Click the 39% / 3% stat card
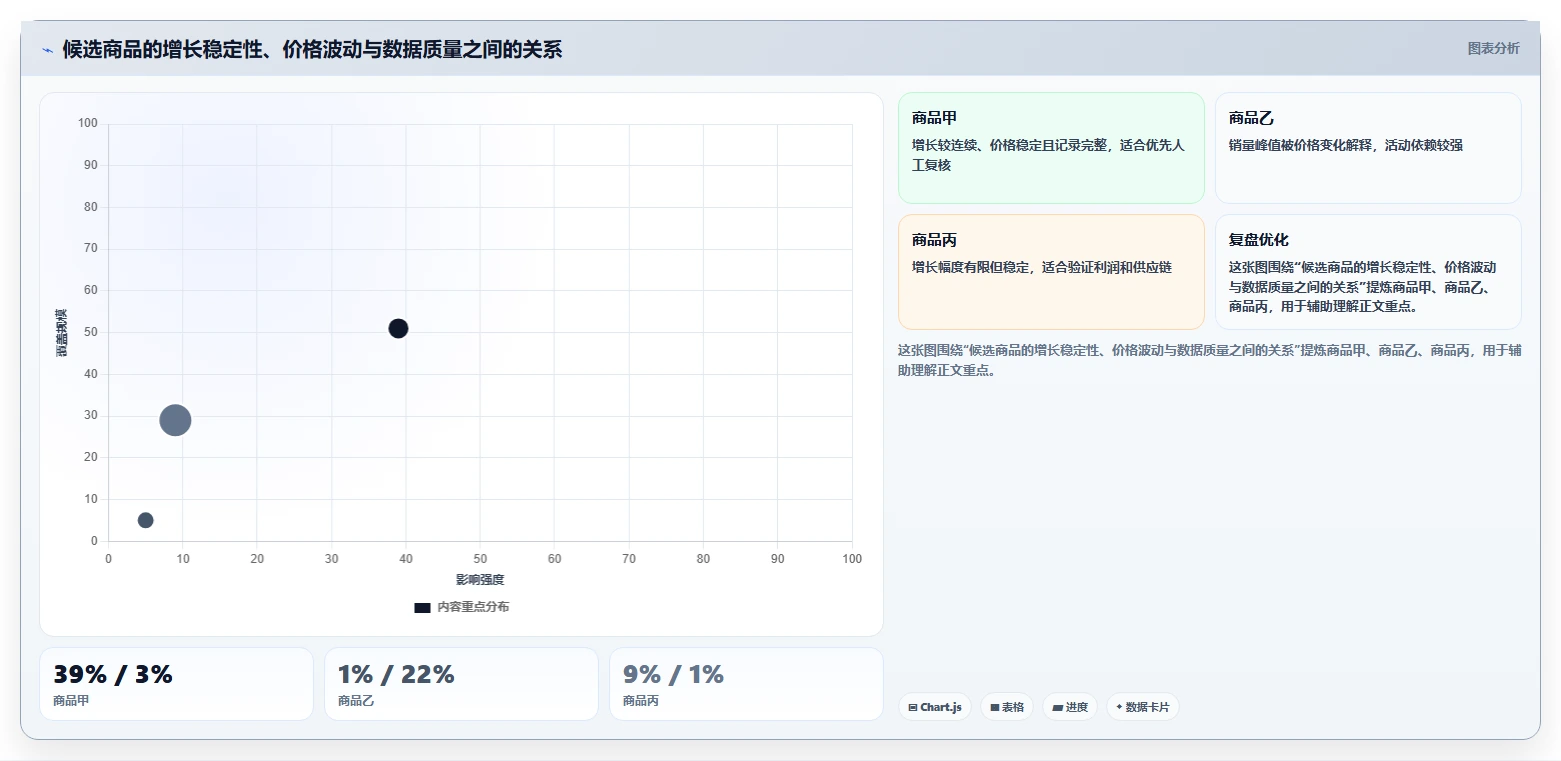This screenshot has width=1561, height=761. coord(176,684)
